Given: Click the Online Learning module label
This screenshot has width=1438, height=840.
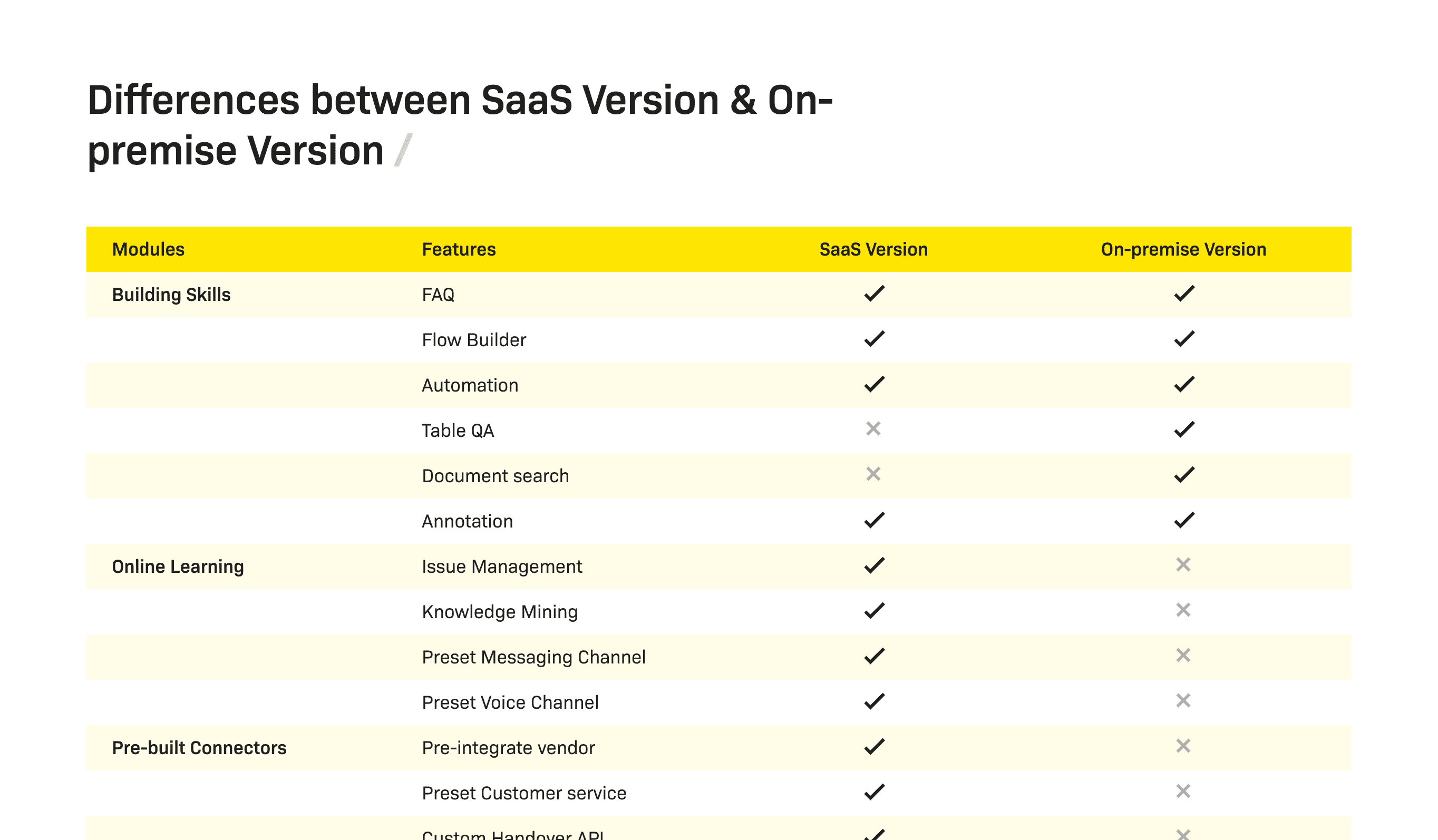Looking at the screenshot, I should [x=178, y=566].
